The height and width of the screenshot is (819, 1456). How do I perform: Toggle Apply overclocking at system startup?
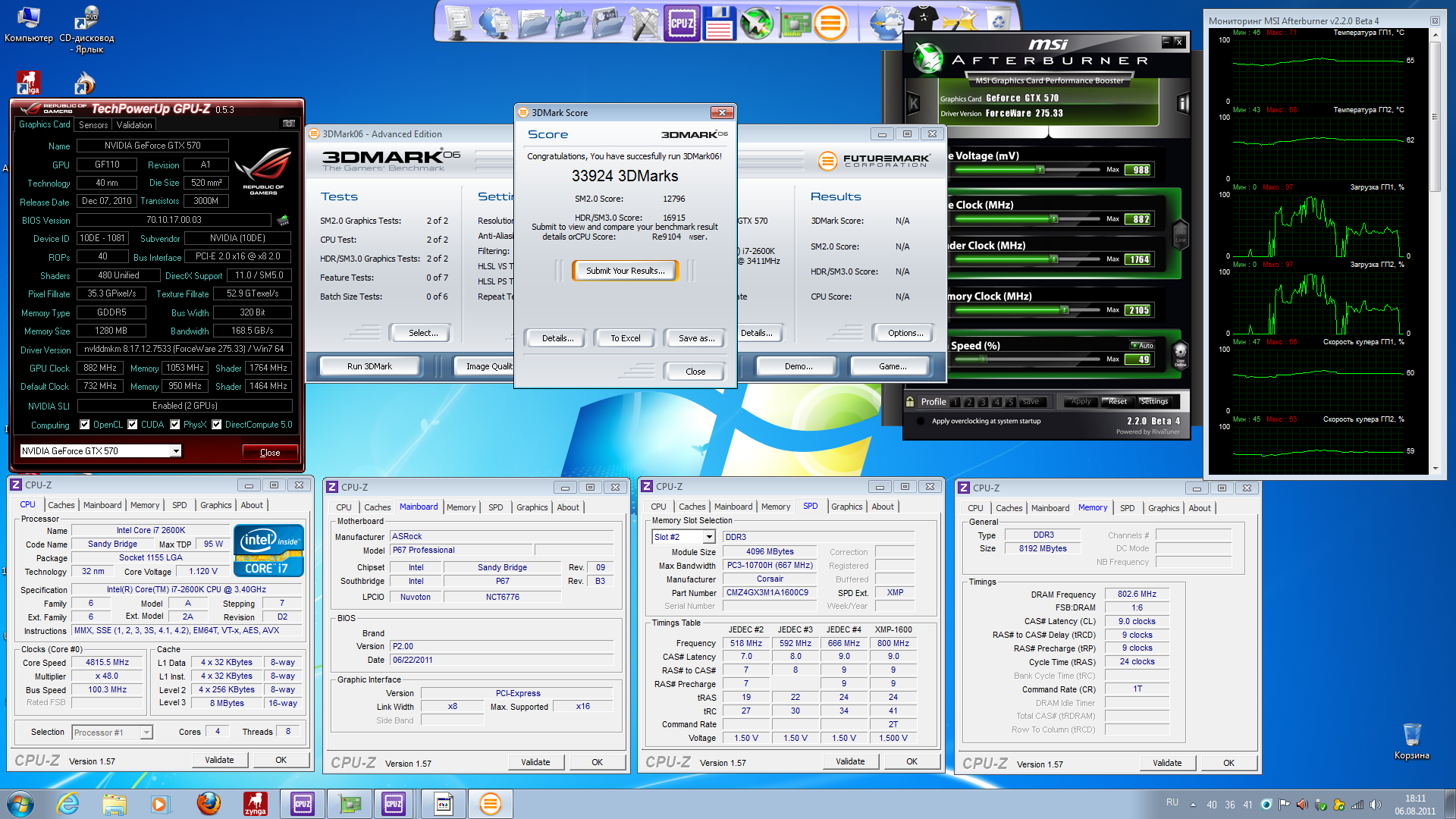(921, 421)
